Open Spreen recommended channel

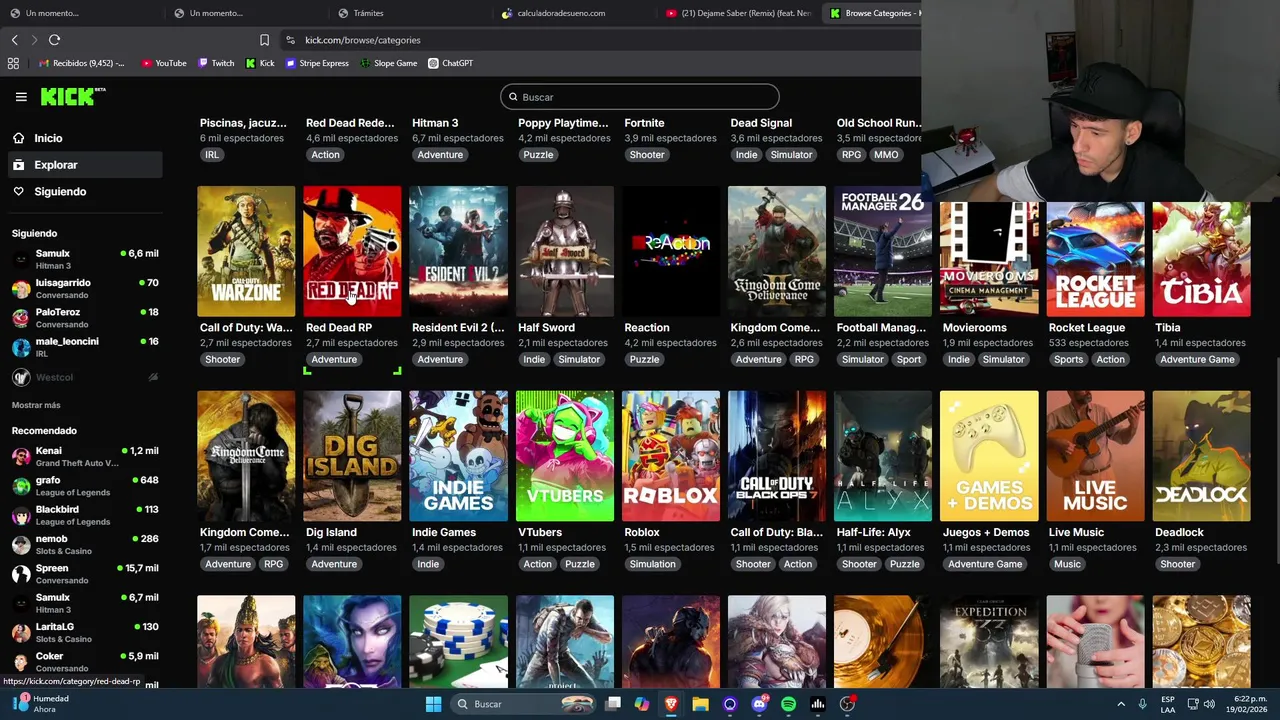point(85,574)
